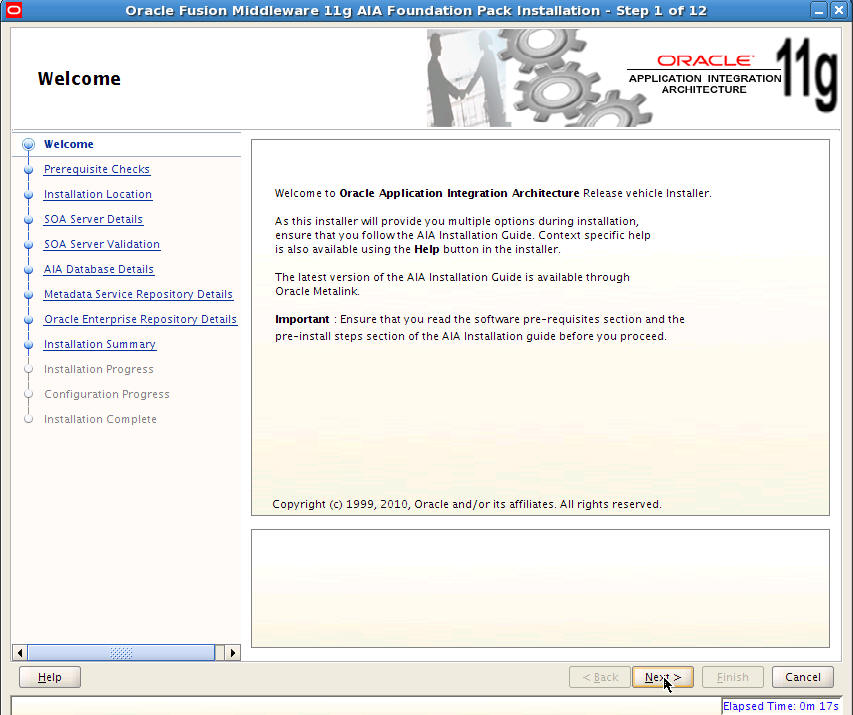Click the Oracle logo in header
Viewport: 853px width, 715px height.
705,60
